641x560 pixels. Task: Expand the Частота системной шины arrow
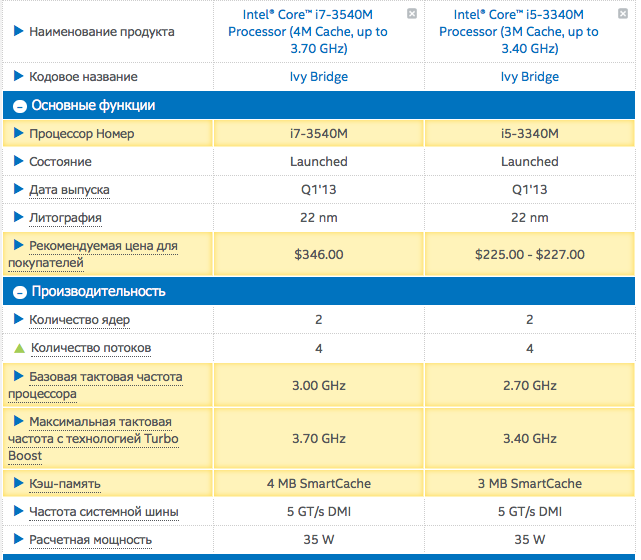[x=18, y=511]
